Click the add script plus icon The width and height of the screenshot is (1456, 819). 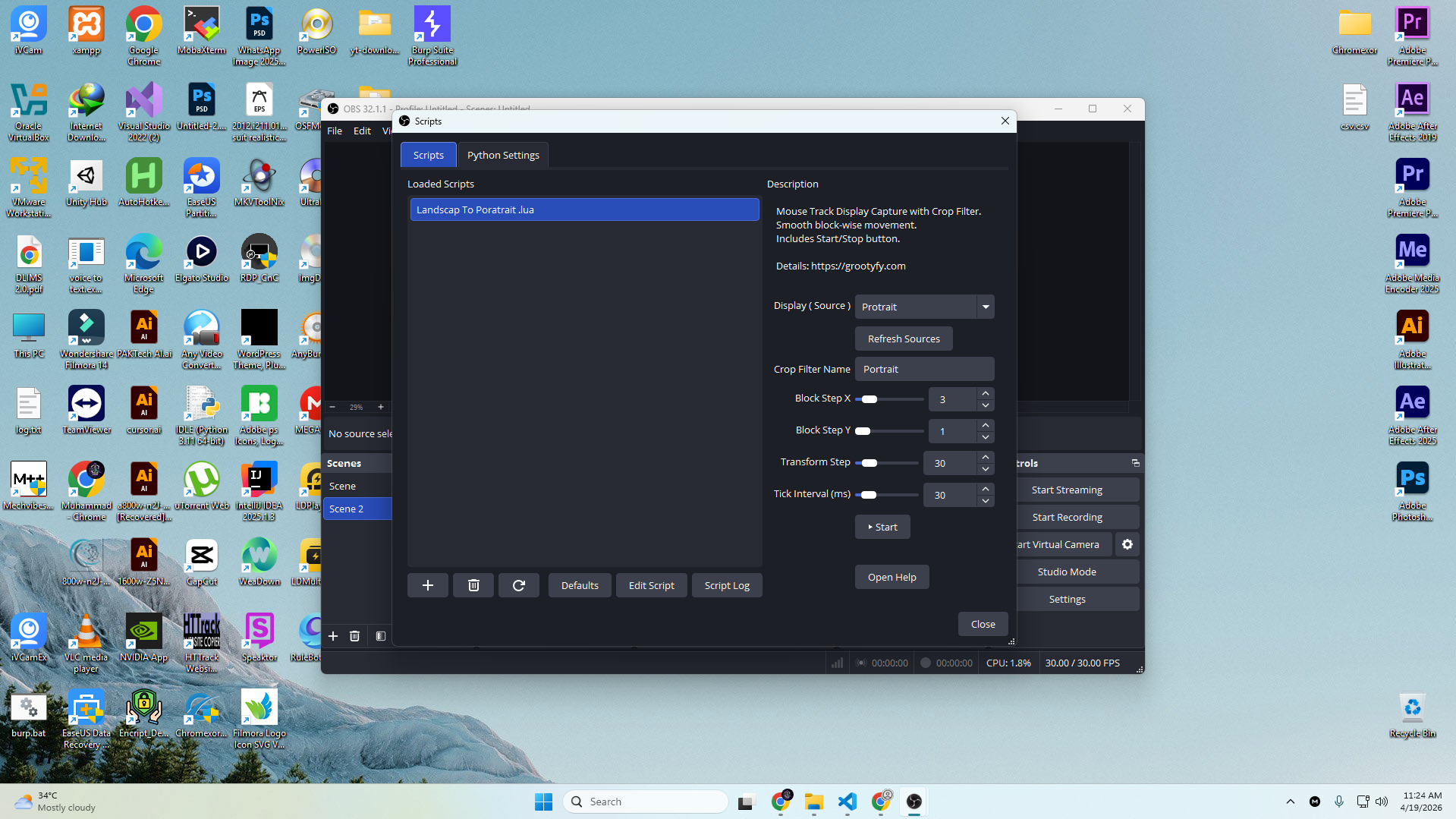tap(427, 585)
